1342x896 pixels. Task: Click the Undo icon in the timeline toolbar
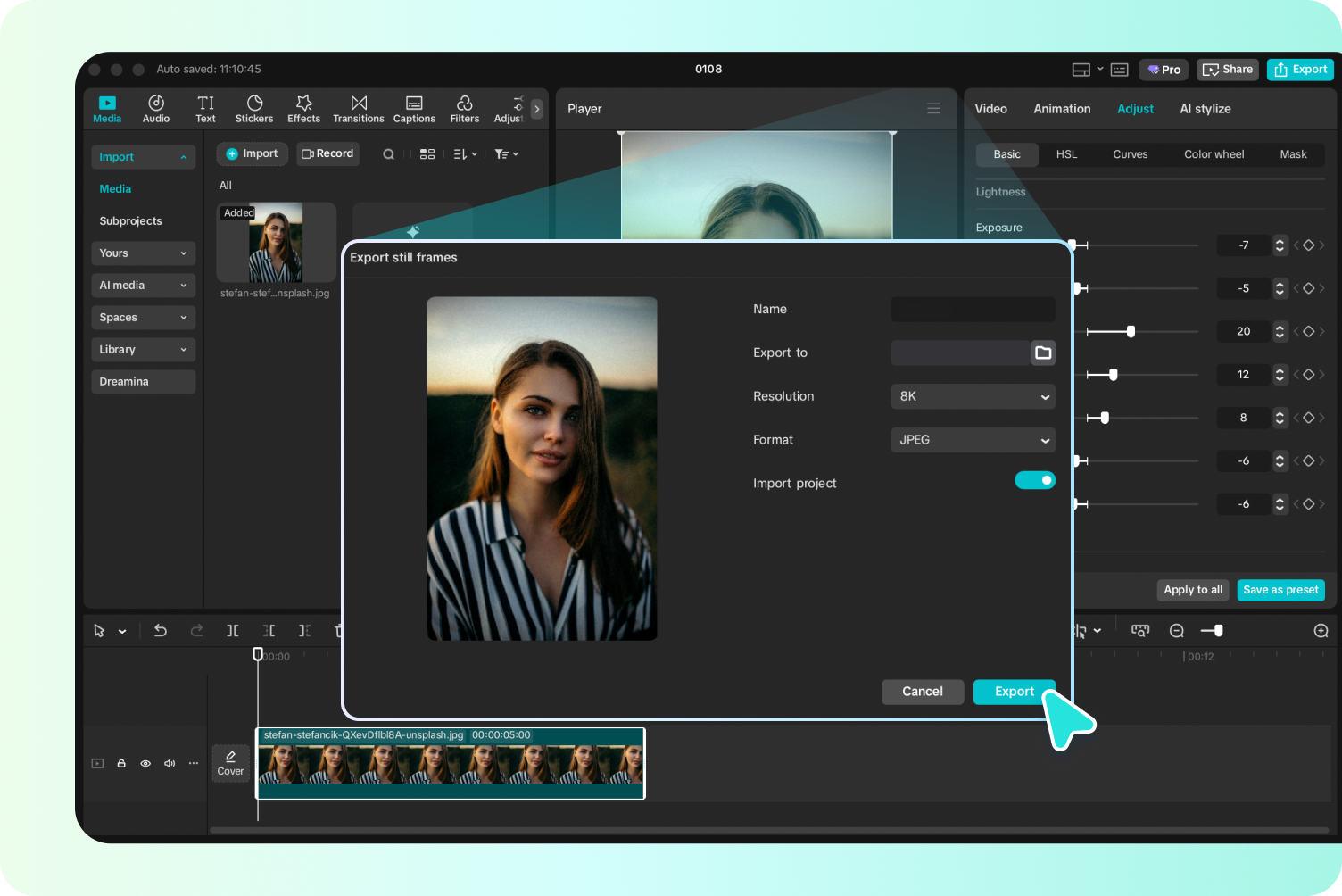pos(161,630)
